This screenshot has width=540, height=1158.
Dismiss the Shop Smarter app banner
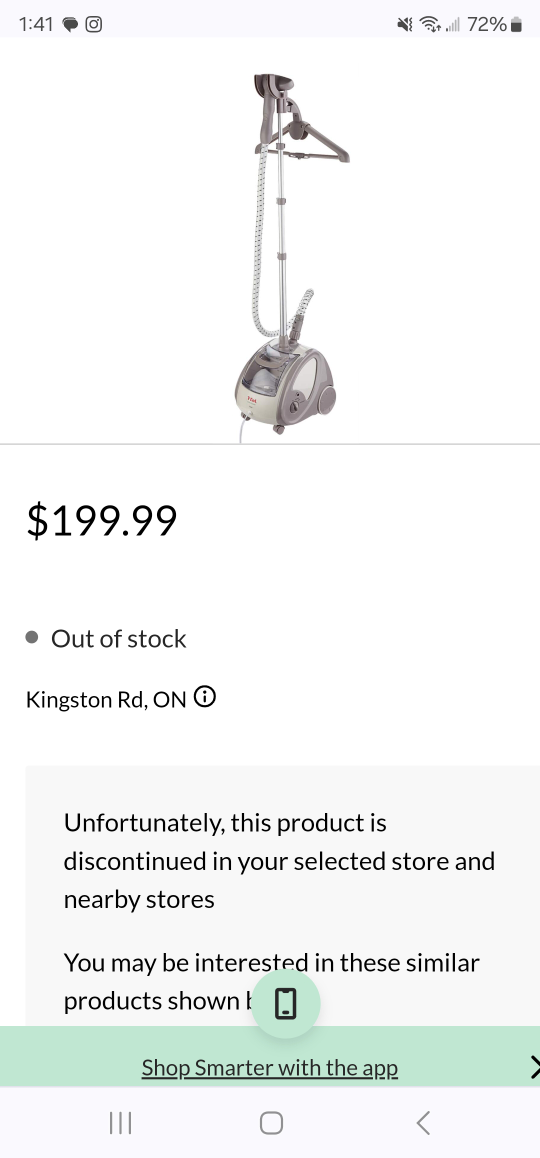535,1067
